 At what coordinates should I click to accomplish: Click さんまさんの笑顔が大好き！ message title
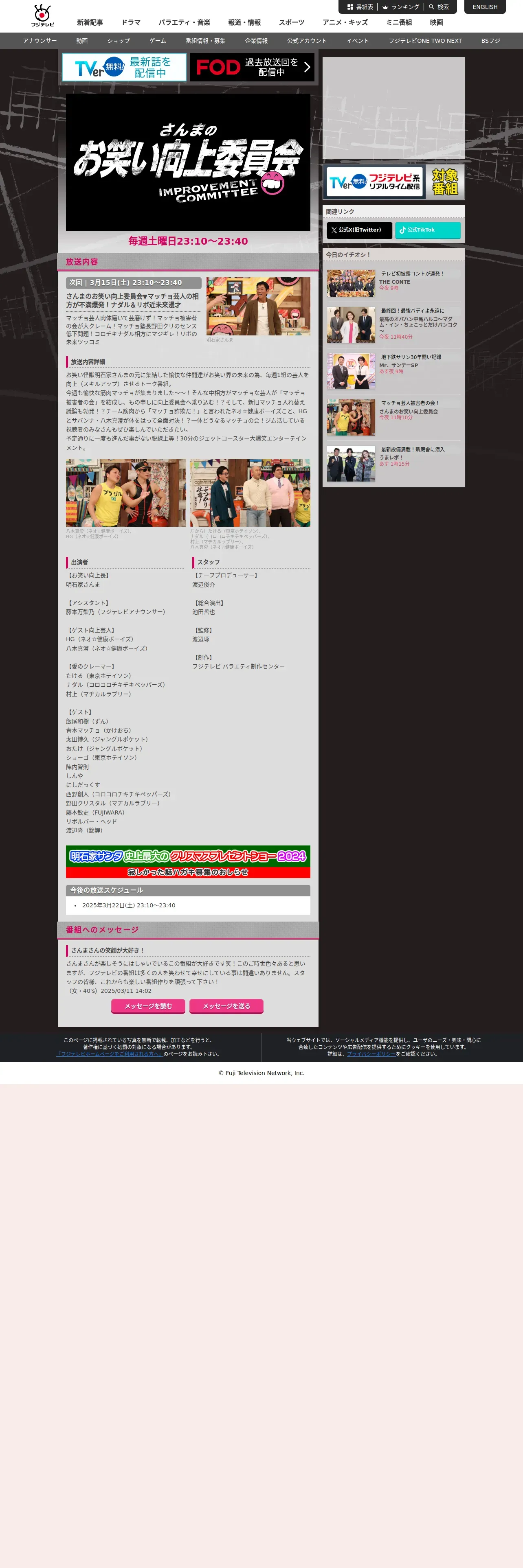(108, 950)
